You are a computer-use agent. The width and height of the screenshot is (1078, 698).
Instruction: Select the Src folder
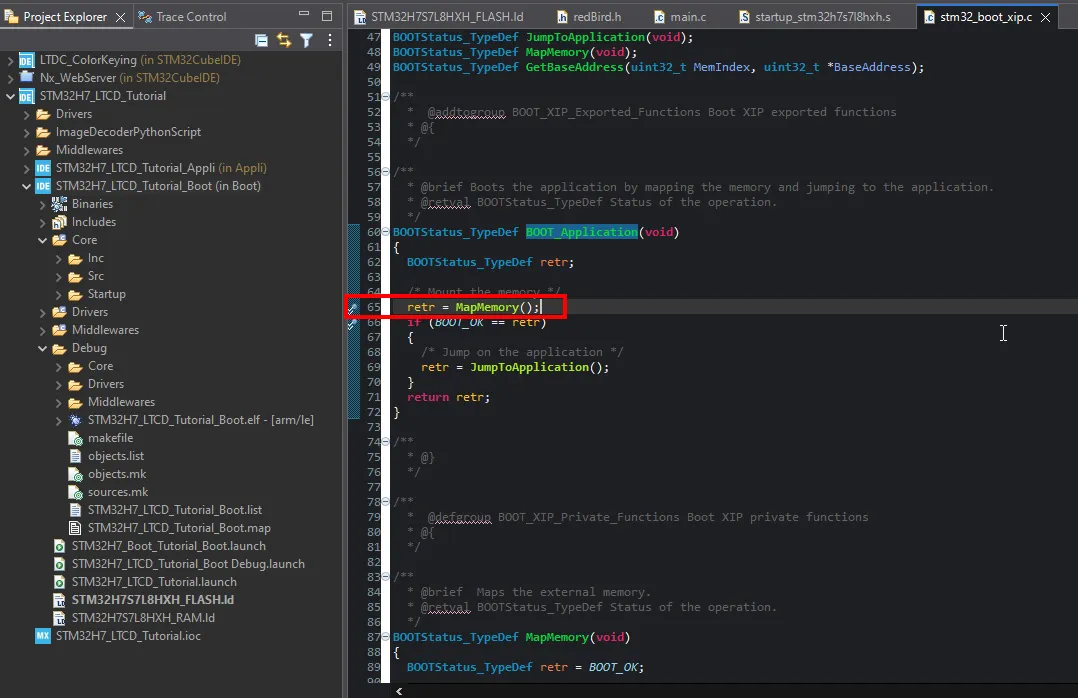96,276
